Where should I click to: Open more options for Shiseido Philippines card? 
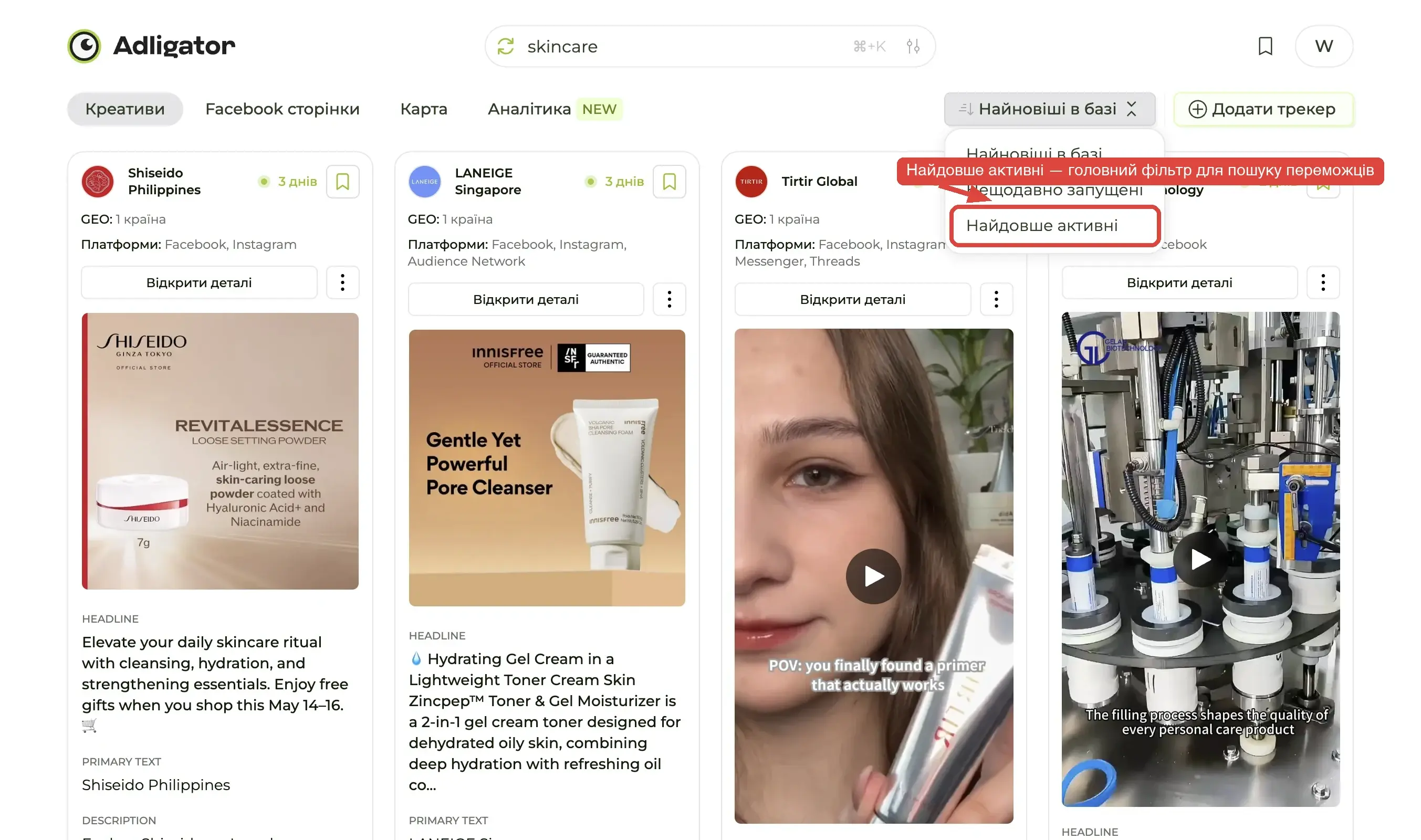342,282
